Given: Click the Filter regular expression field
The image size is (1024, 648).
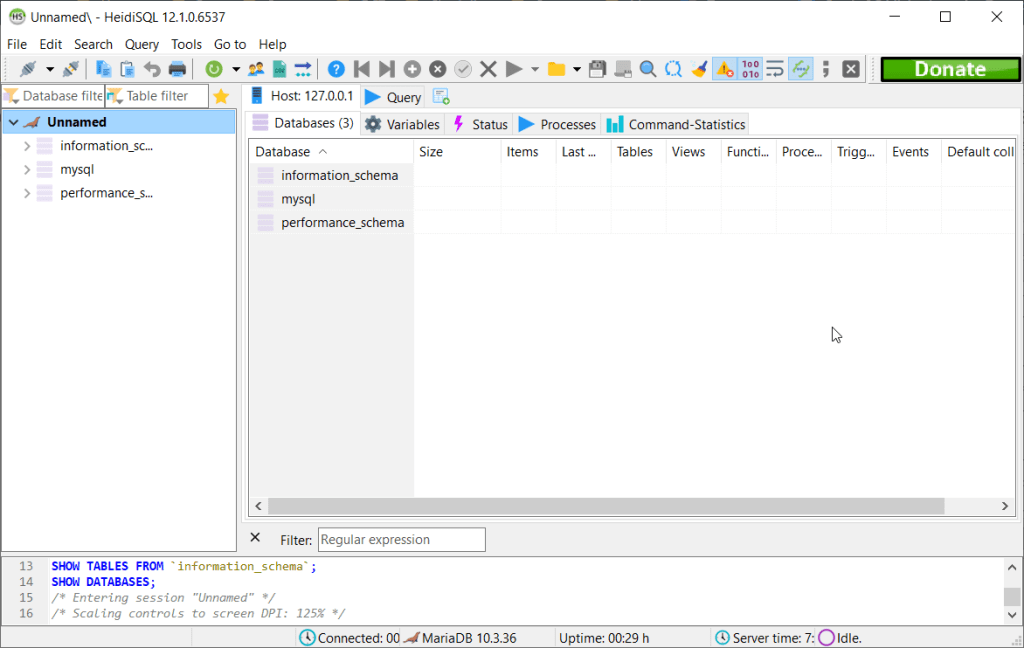Looking at the screenshot, I should [x=401, y=540].
